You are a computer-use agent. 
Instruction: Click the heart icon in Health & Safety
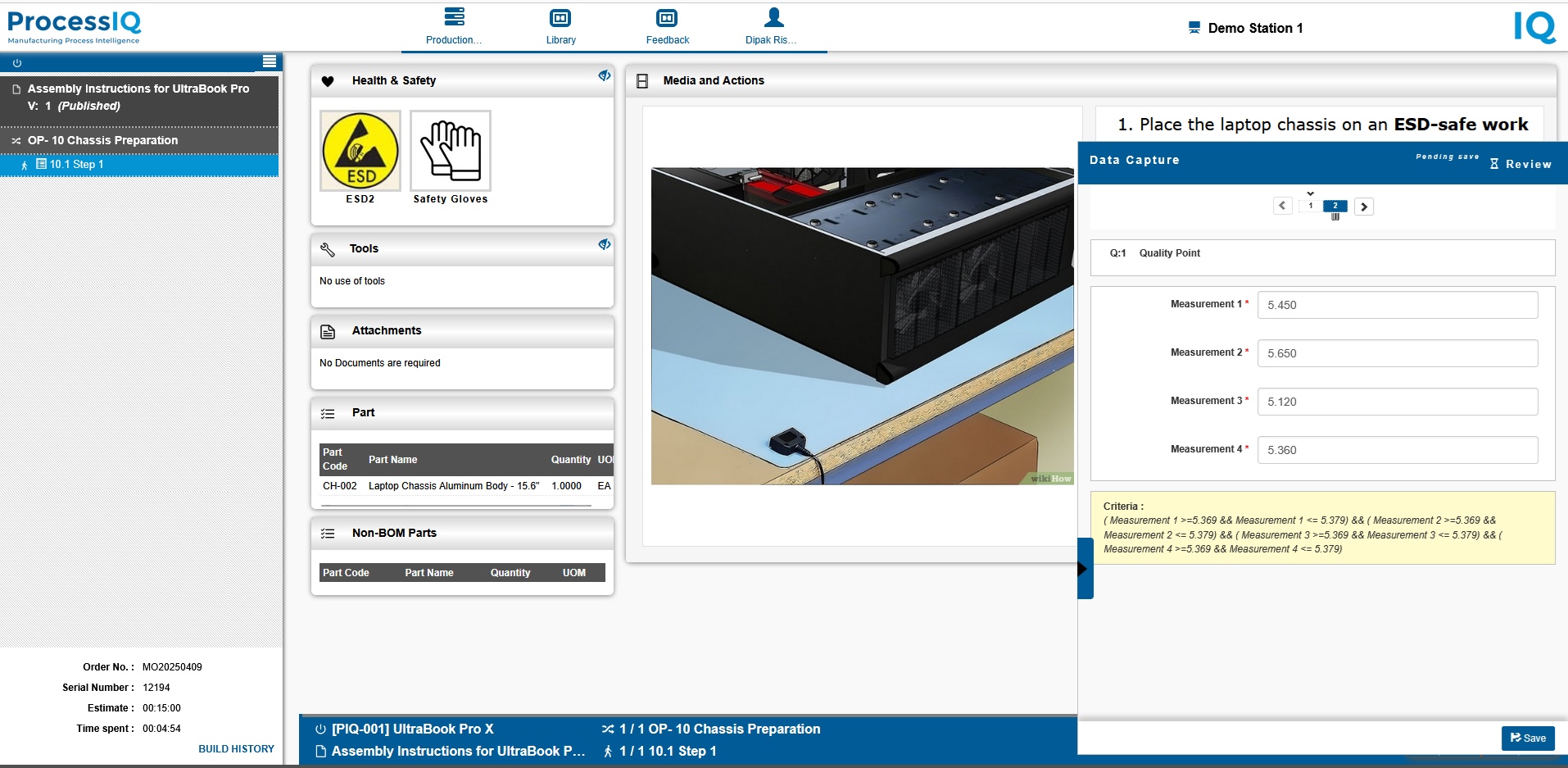coord(328,81)
